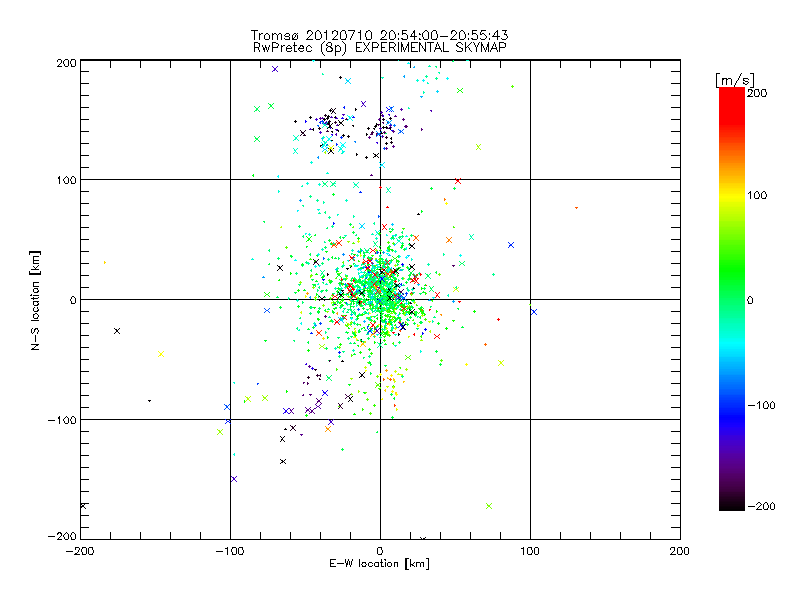The width and height of the screenshot is (800, 600).
Task: Click the '[m/s]' colorbar unit label
Action: tap(735, 80)
